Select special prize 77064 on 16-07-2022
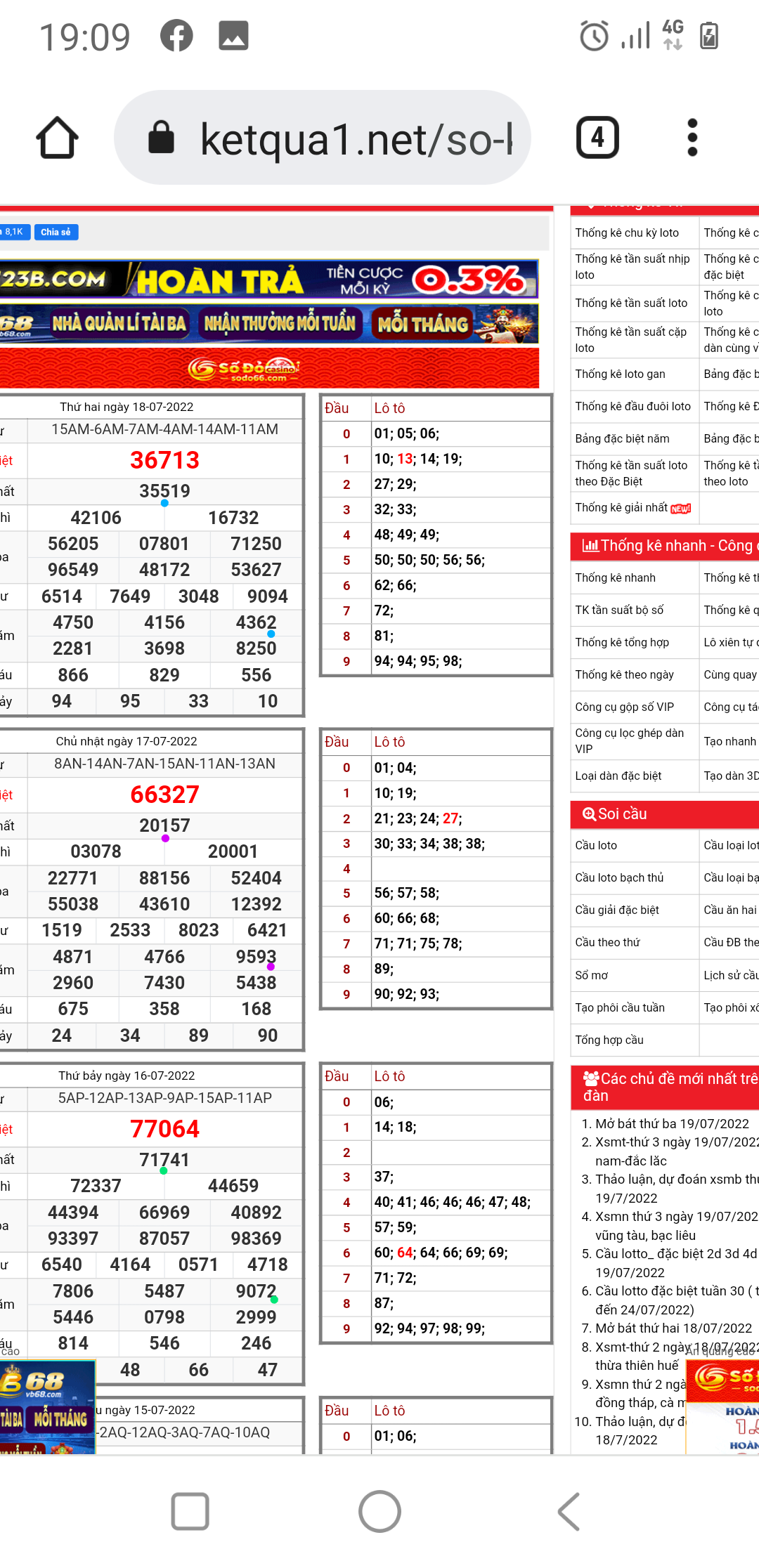The height and width of the screenshot is (1568, 759). pyautogui.click(x=164, y=1129)
